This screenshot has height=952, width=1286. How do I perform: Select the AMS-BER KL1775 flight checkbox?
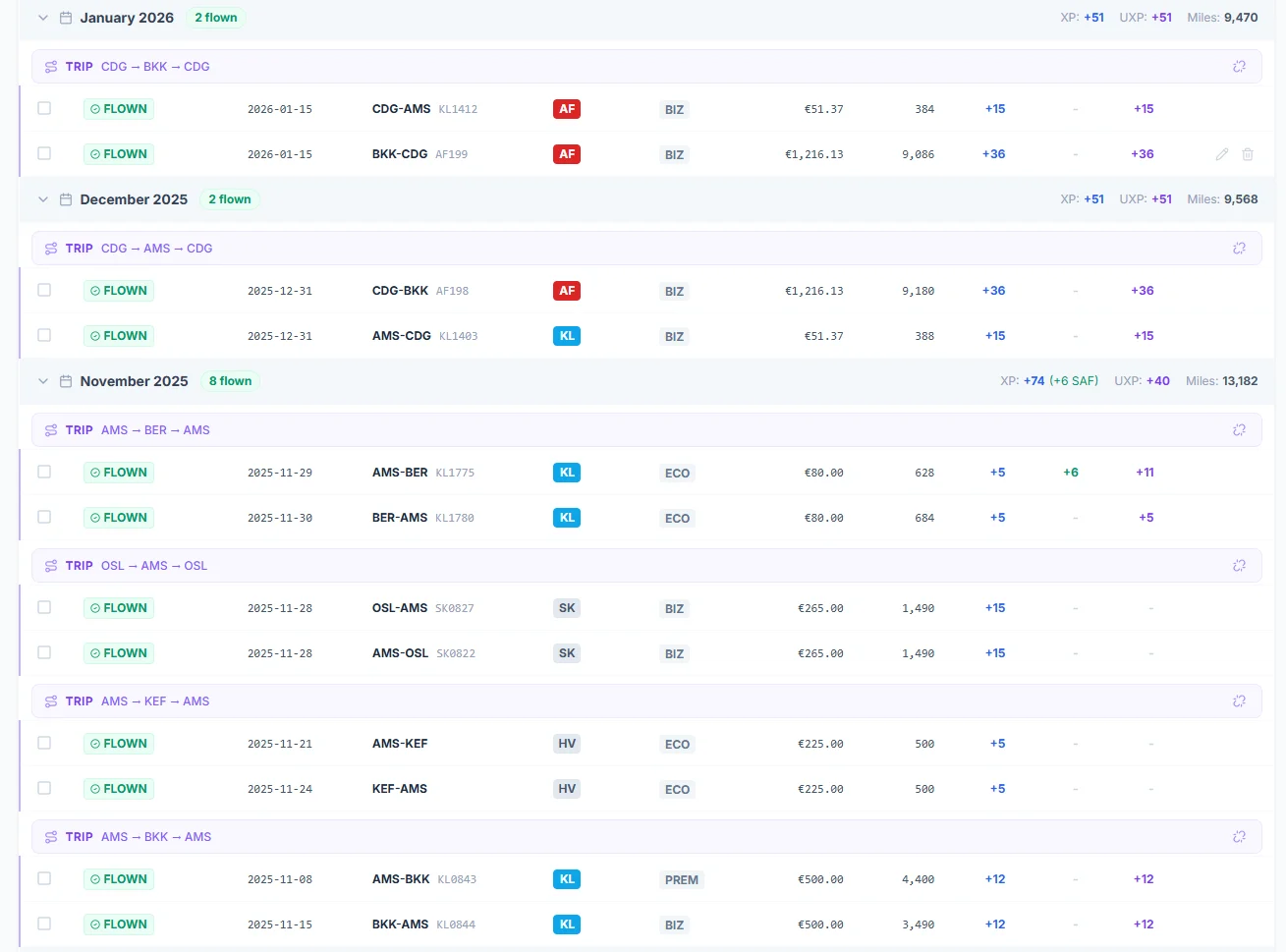pos(44,472)
